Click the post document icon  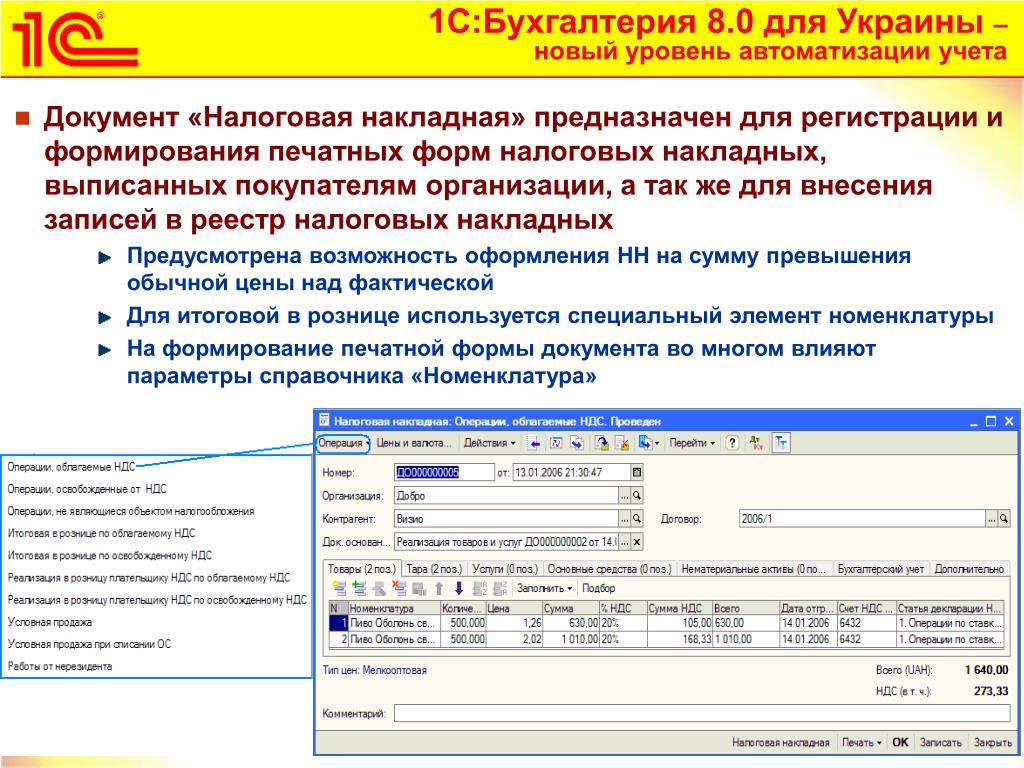tap(601, 443)
